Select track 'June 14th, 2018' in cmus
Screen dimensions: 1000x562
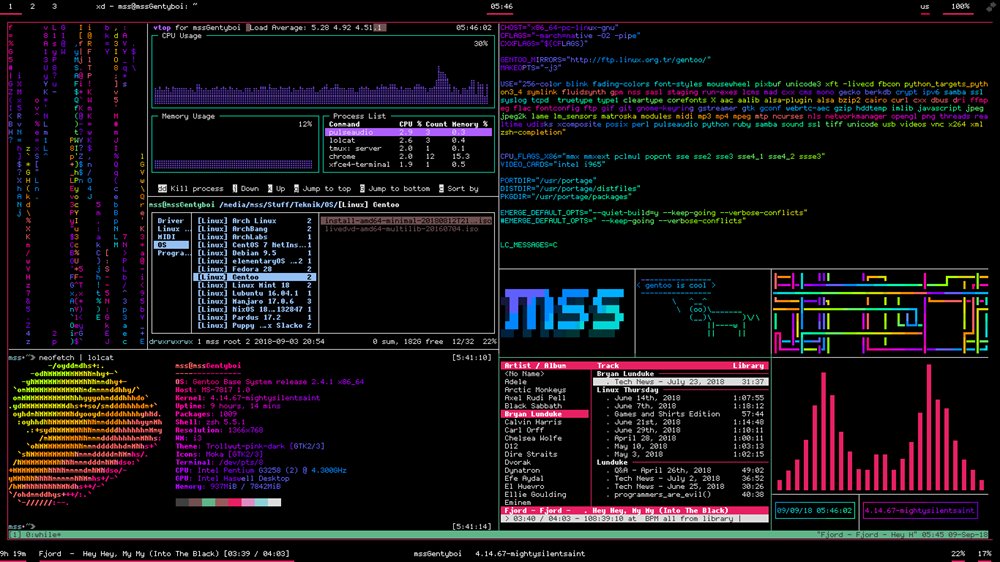[680, 398]
